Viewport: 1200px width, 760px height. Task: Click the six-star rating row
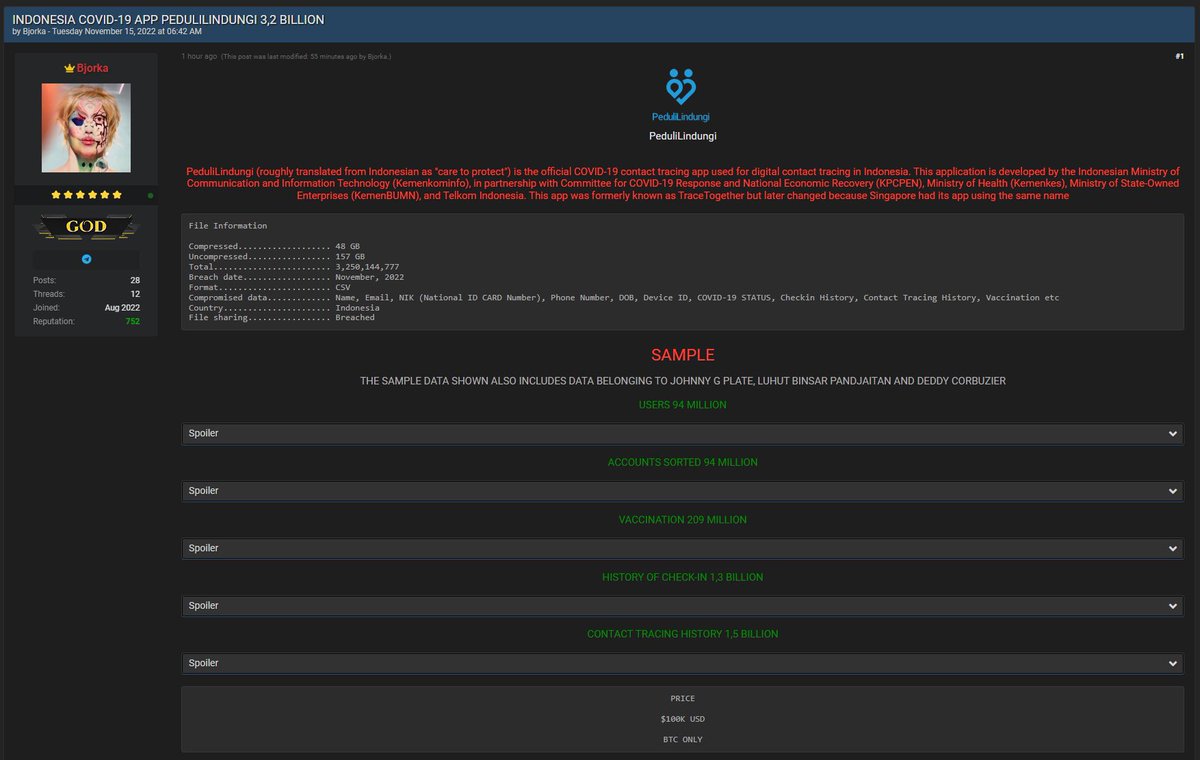(86, 195)
